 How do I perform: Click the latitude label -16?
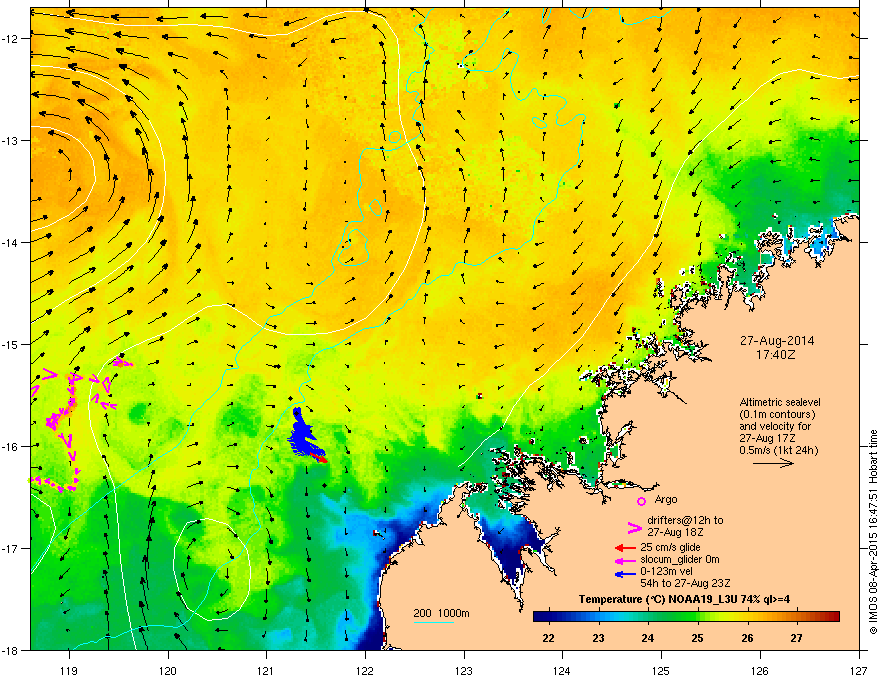pos(11,447)
